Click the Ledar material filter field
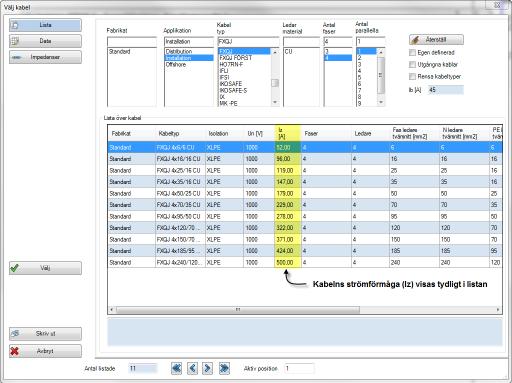Viewport: 512px width, 383px height. (x=301, y=42)
